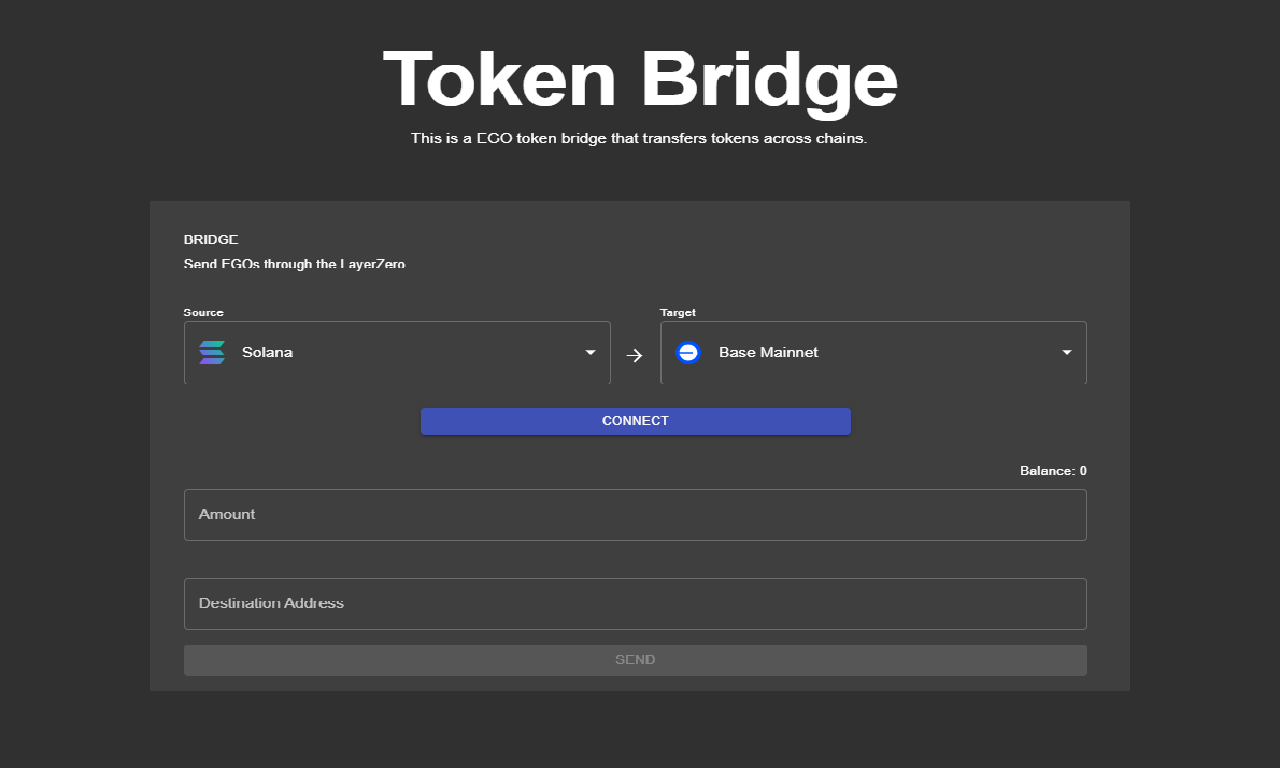Click the token bridge subtitle text
The width and height of the screenshot is (1280, 768).
click(639, 138)
